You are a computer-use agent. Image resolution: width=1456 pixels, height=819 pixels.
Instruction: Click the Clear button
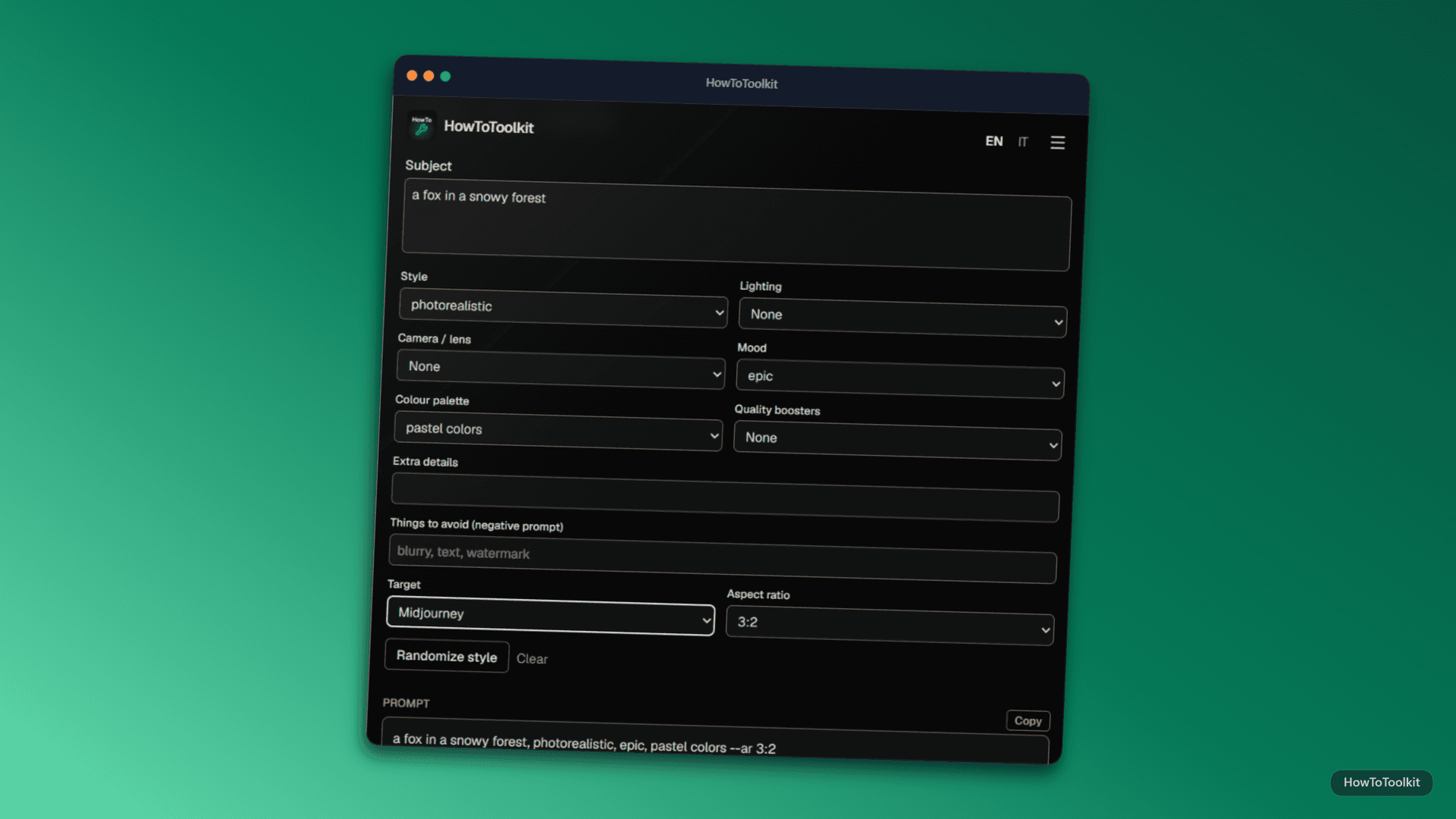[x=532, y=659]
